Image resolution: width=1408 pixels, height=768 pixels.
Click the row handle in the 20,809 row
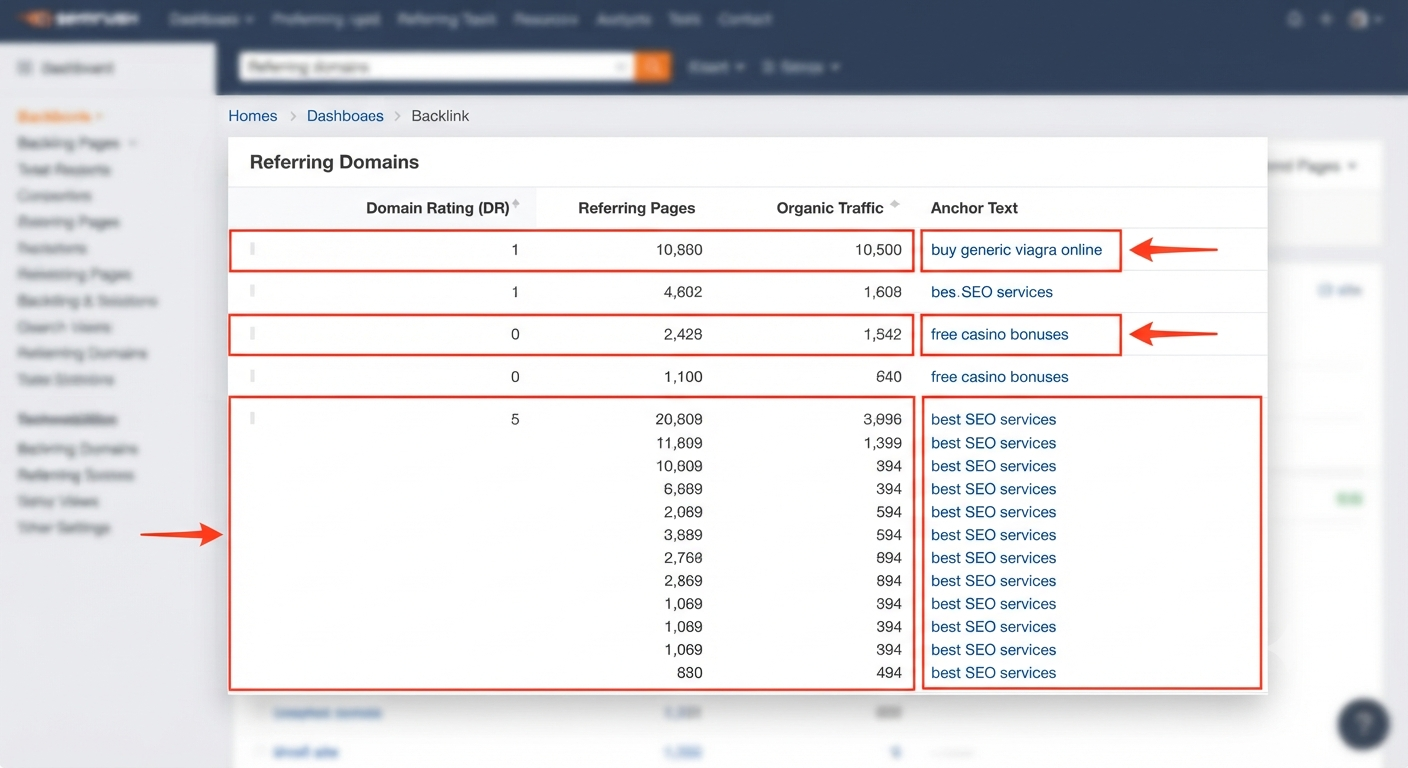(x=252, y=418)
